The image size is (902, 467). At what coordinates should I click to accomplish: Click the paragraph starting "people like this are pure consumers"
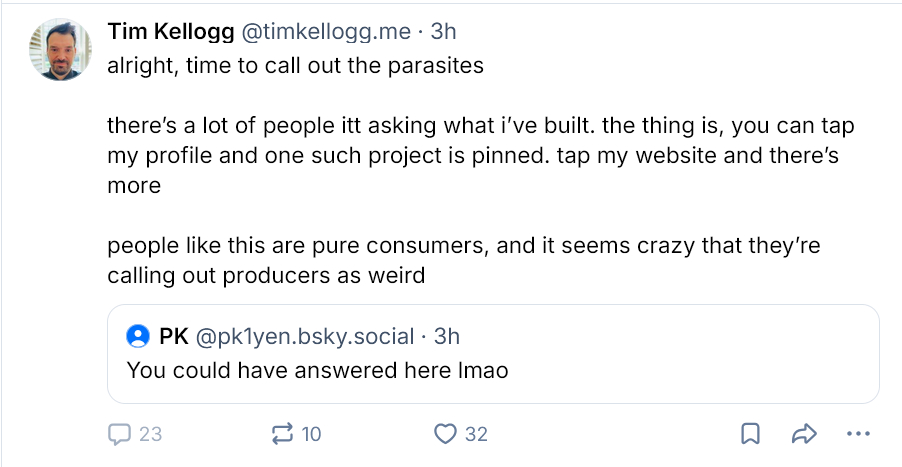point(463,260)
